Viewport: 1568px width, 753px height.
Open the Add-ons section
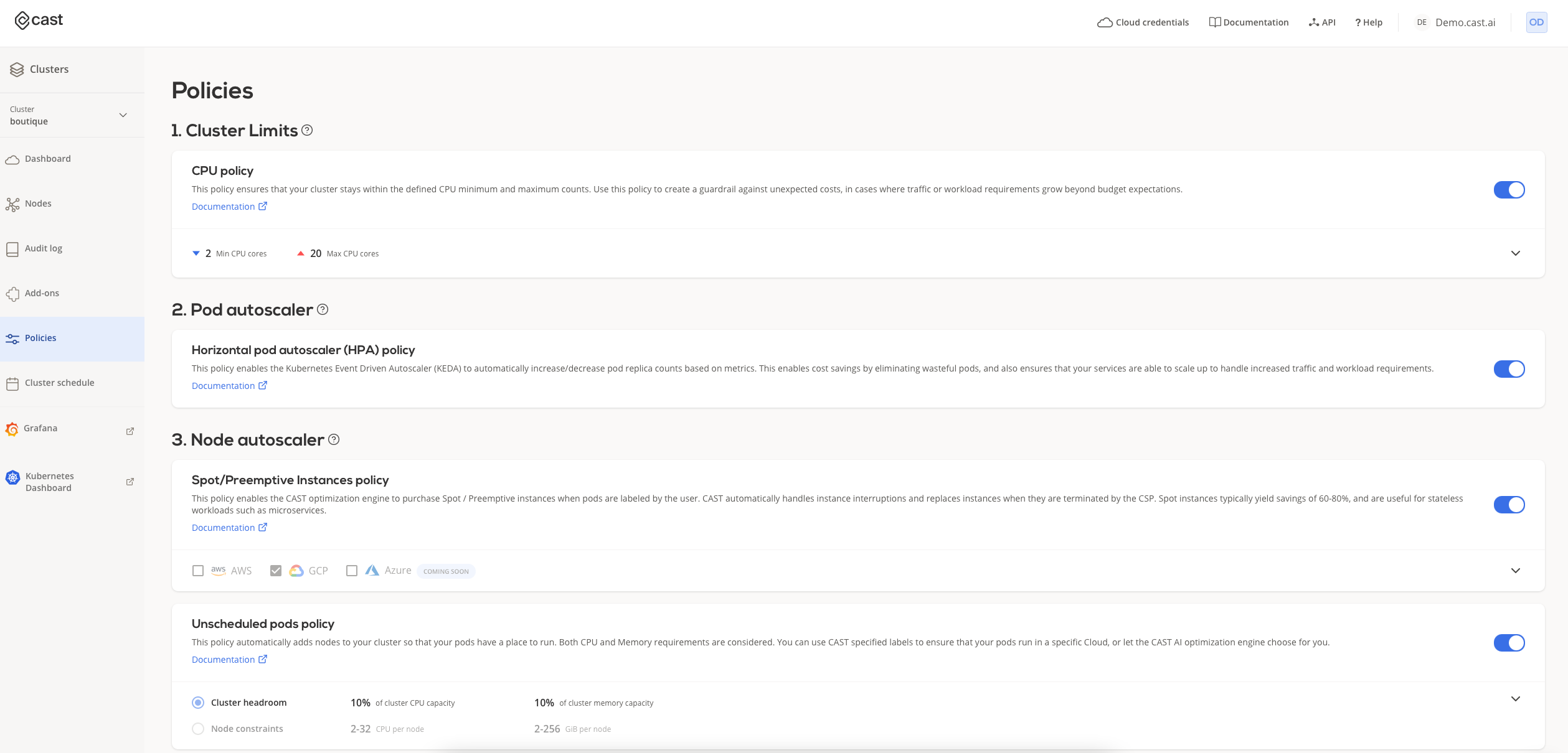tap(42, 292)
